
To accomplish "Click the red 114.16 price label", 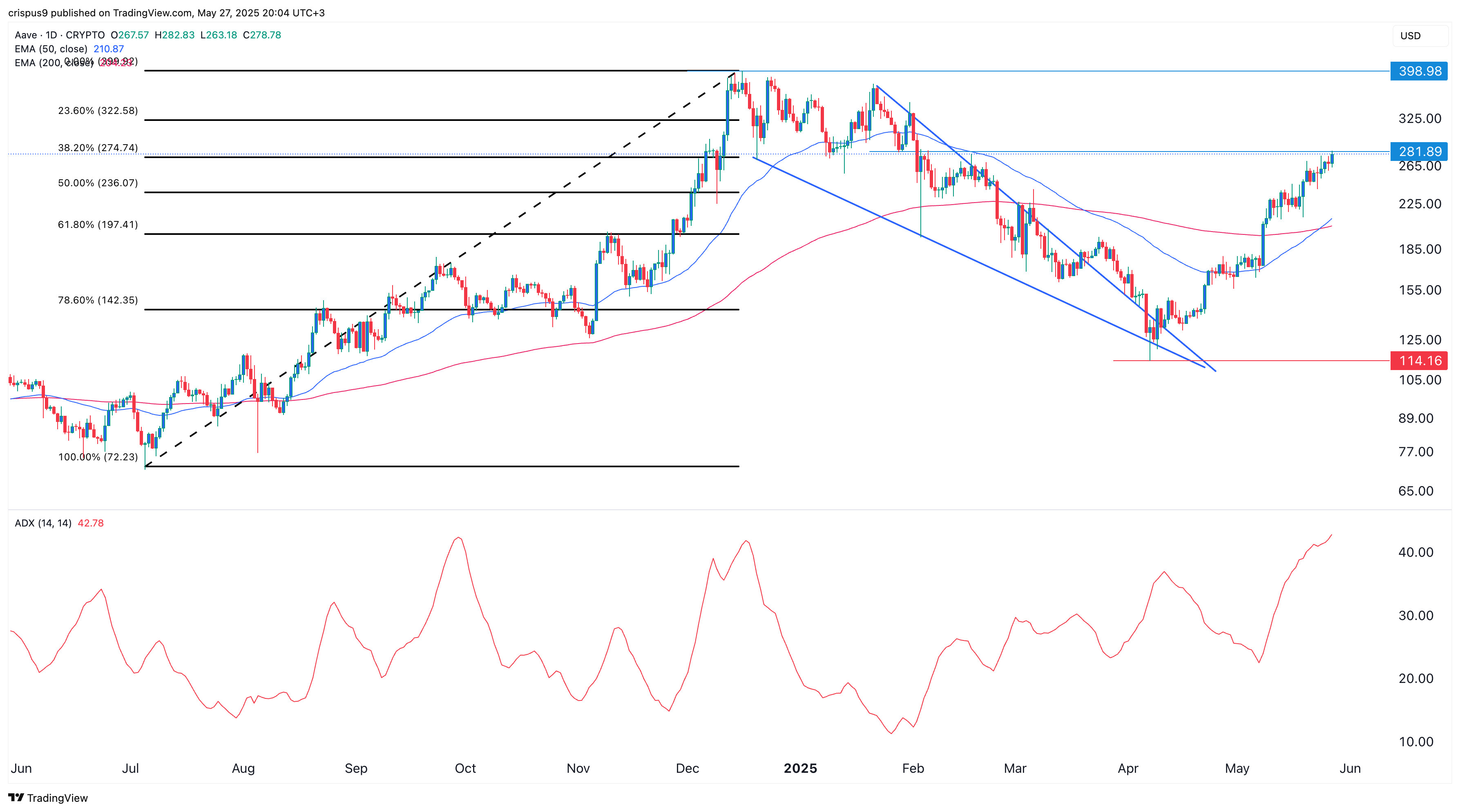I will point(1419,360).
